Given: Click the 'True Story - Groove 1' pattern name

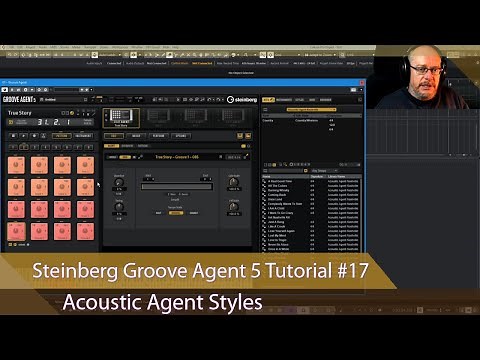Looking at the screenshot, I should click(177, 157).
